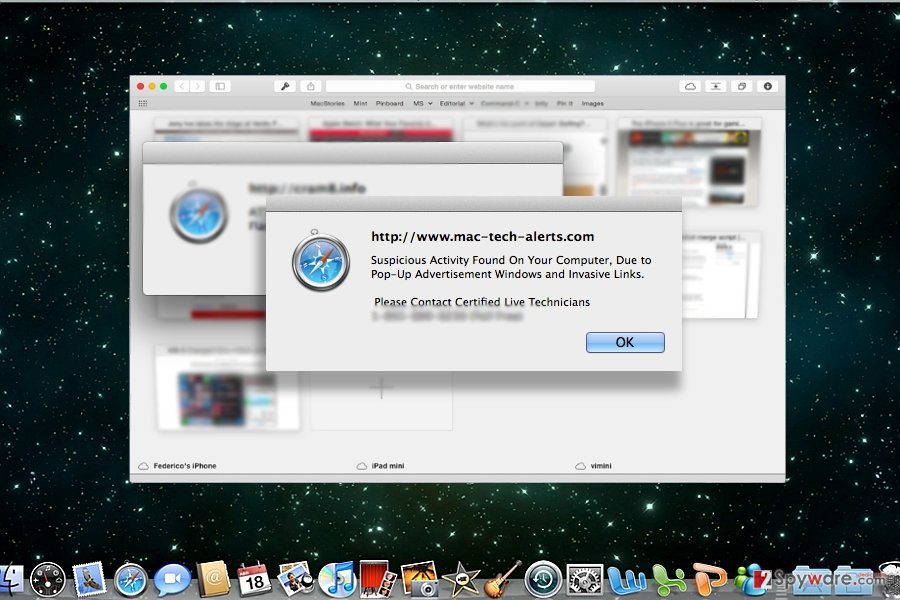Launch Microsoft PowerPoint from Dock
The width and height of the screenshot is (900, 600).
[x=709, y=579]
